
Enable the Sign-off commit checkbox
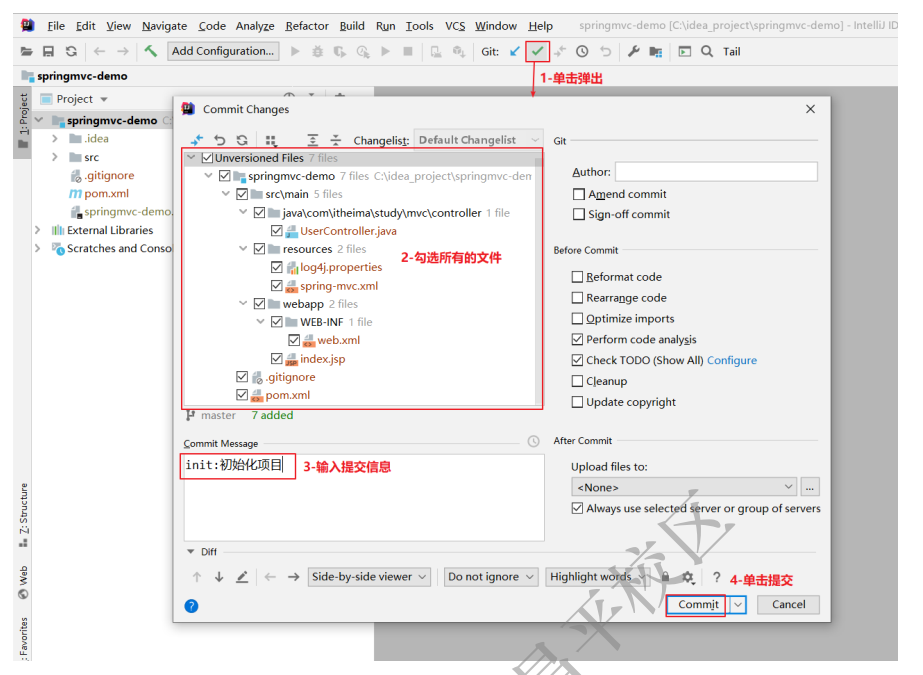[x=579, y=214]
